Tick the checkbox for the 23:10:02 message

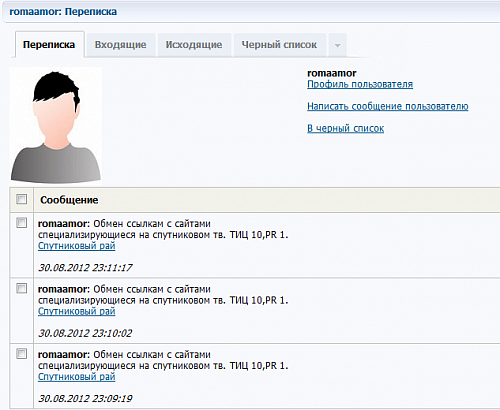point(22,288)
